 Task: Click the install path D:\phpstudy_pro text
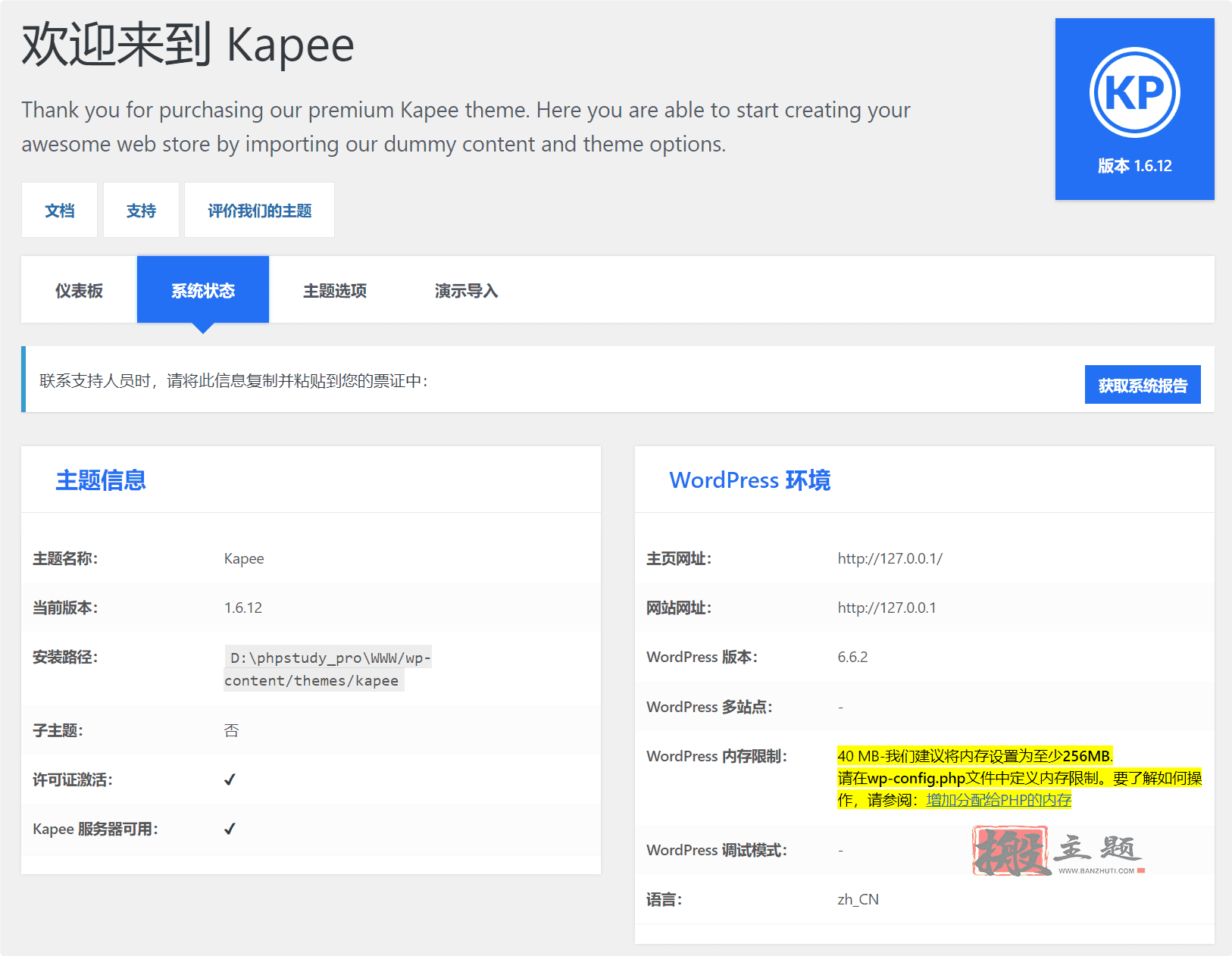click(x=328, y=669)
